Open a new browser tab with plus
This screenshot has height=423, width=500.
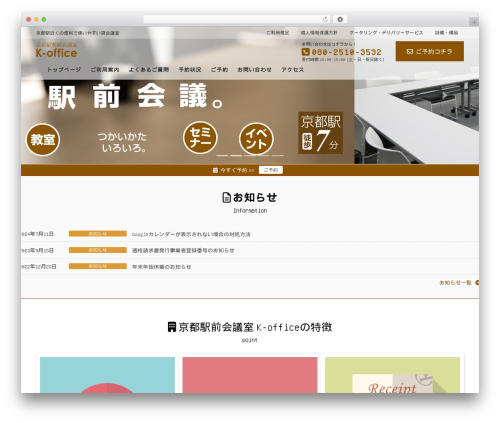pyautogui.click(x=474, y=22)
